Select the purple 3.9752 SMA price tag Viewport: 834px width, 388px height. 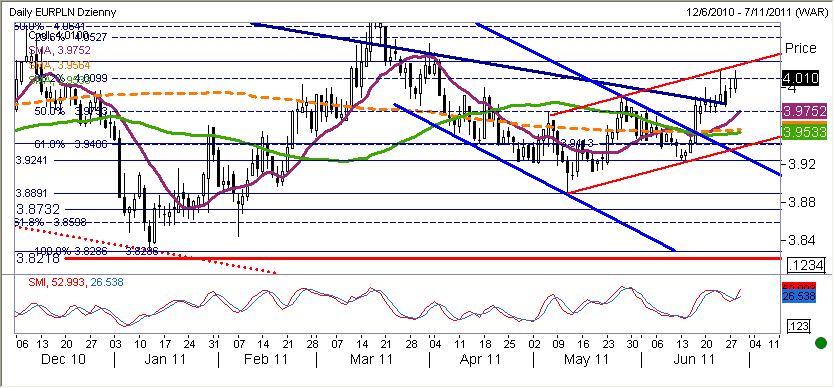pyautogui.click(x=803, y=112)
